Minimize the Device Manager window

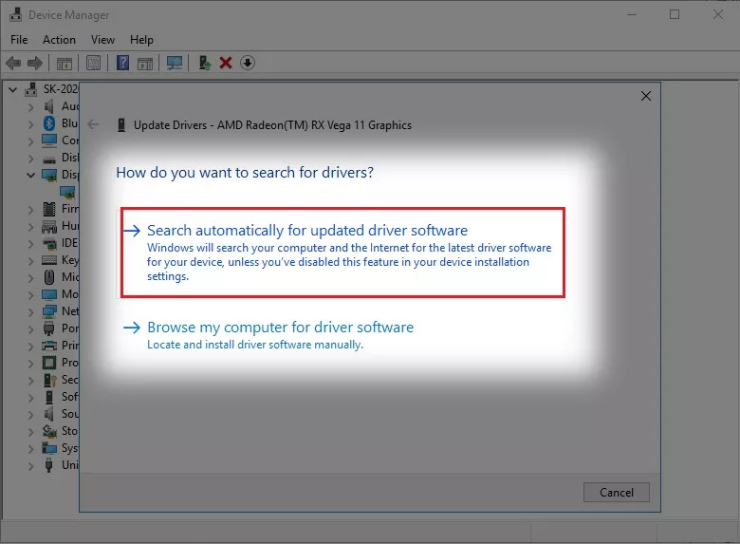[631, 15]
